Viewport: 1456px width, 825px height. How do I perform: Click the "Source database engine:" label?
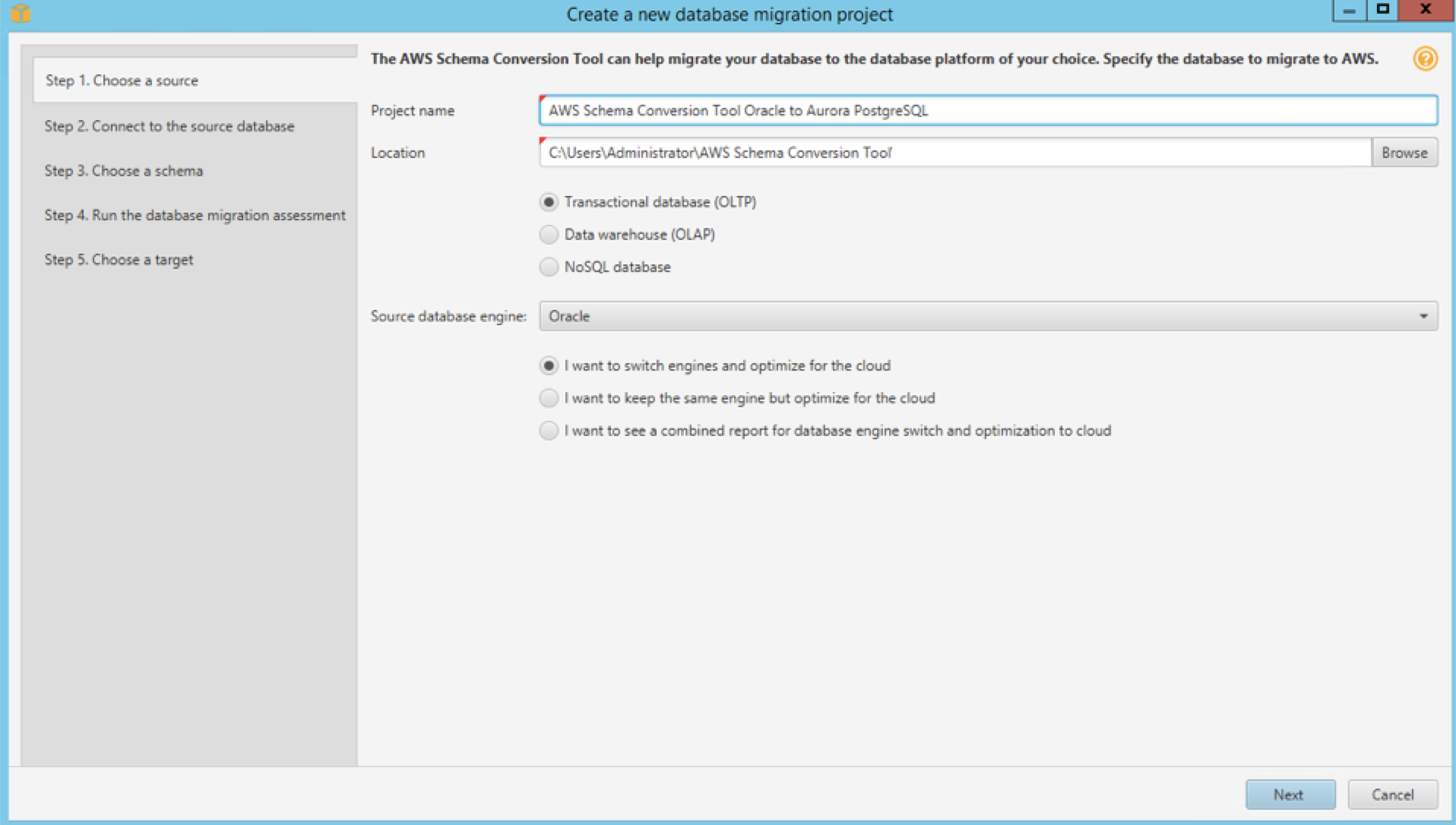pyautogui.click(x=448, y=316)
